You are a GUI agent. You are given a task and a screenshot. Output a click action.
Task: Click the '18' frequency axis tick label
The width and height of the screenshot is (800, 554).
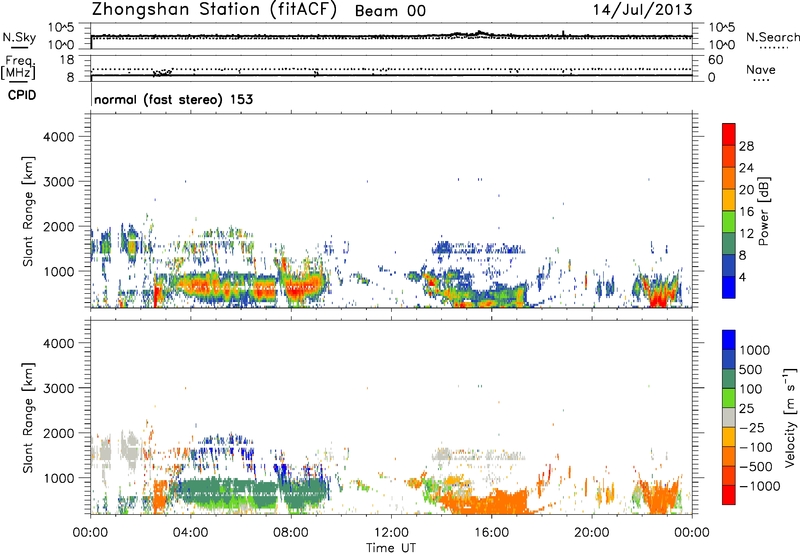pos(67,60)
